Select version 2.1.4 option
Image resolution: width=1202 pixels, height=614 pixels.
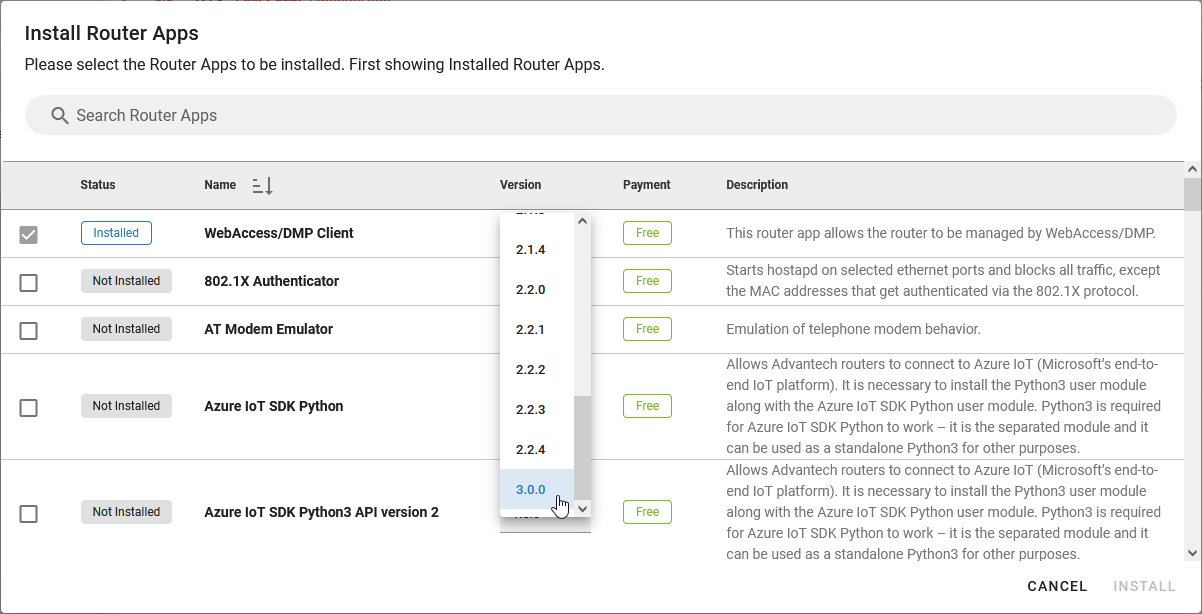coord(531,250)
